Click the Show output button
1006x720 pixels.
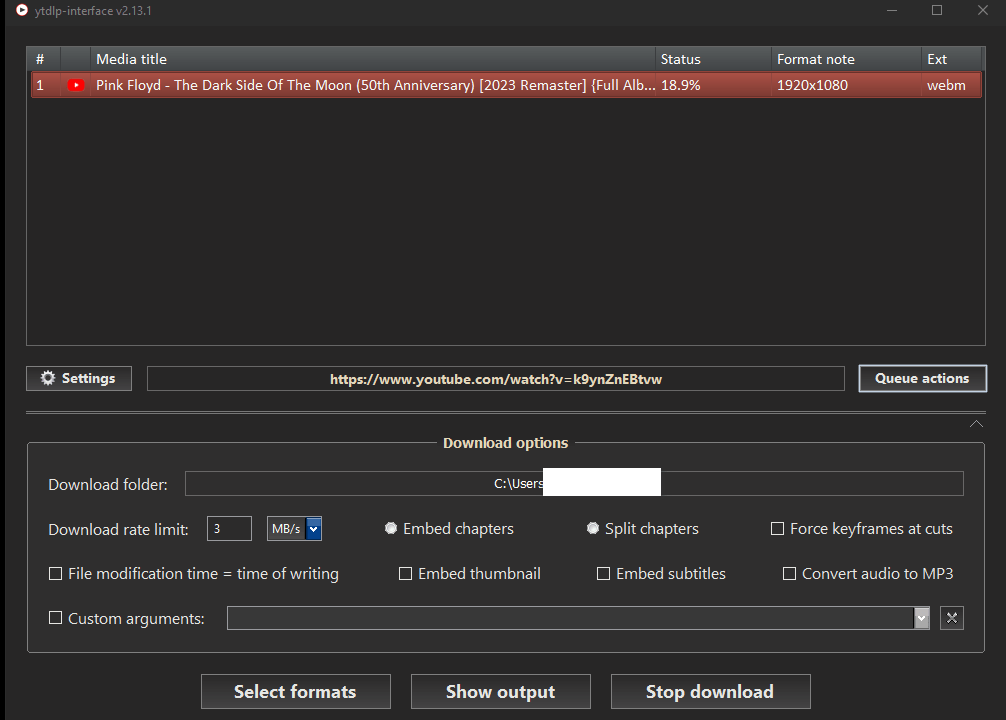(x=500, y=692)
